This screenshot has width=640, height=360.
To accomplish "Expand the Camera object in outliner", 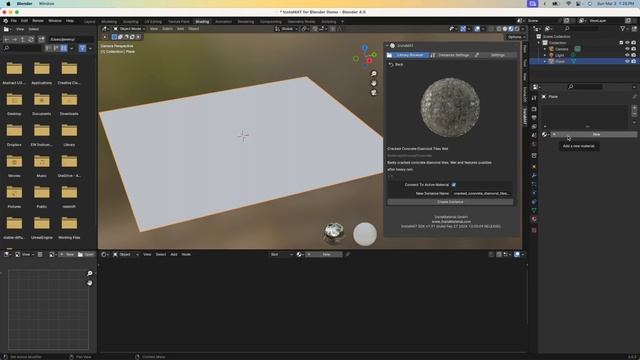I will 544,49.
